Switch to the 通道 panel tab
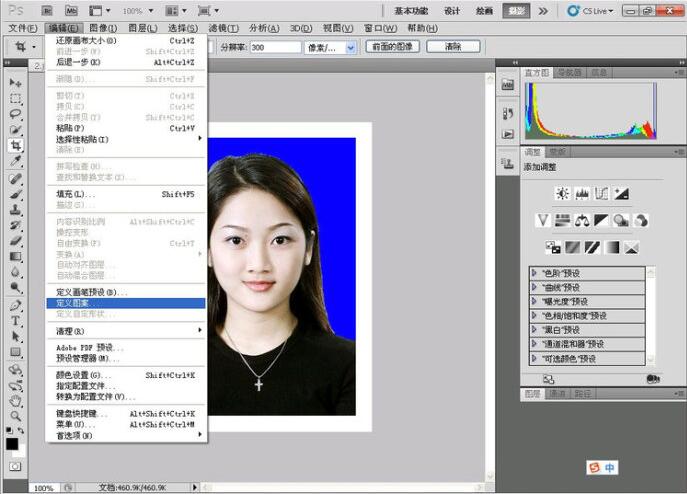 tap(558, 394)
